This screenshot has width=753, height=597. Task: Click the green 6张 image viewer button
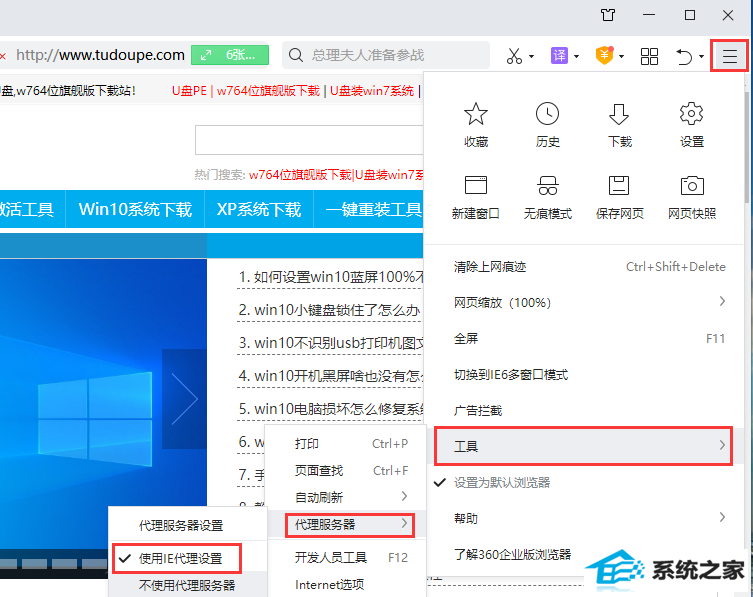coord(230,55)
